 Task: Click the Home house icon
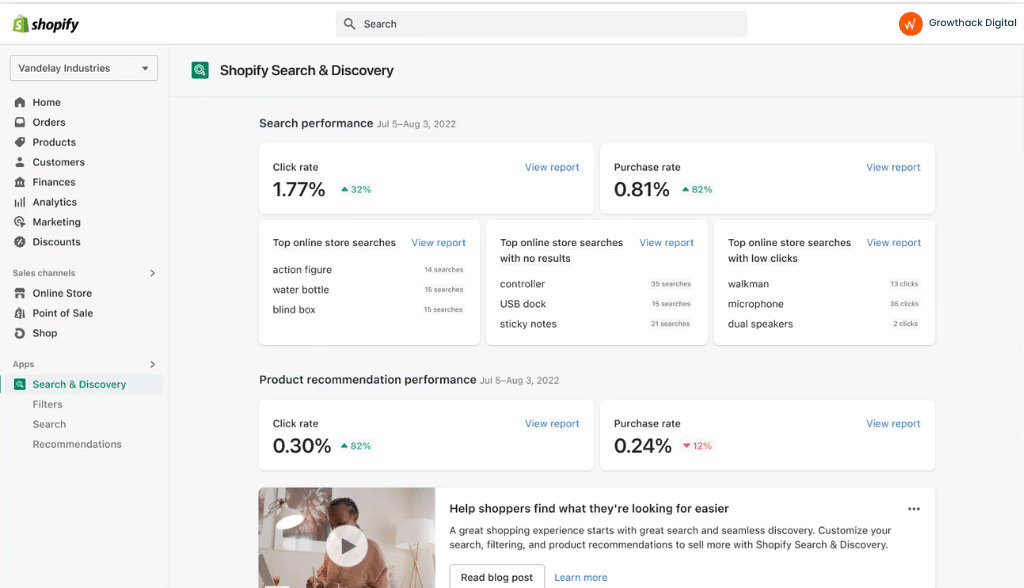click(x=20, y=103)
